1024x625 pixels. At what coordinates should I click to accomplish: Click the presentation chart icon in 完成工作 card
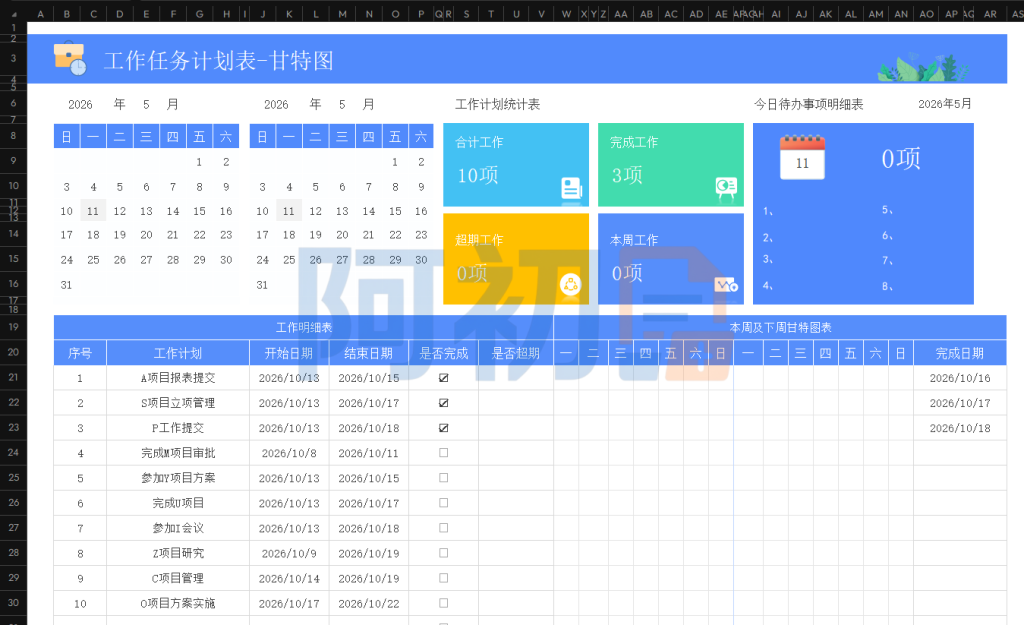click(x=726, y=187)
